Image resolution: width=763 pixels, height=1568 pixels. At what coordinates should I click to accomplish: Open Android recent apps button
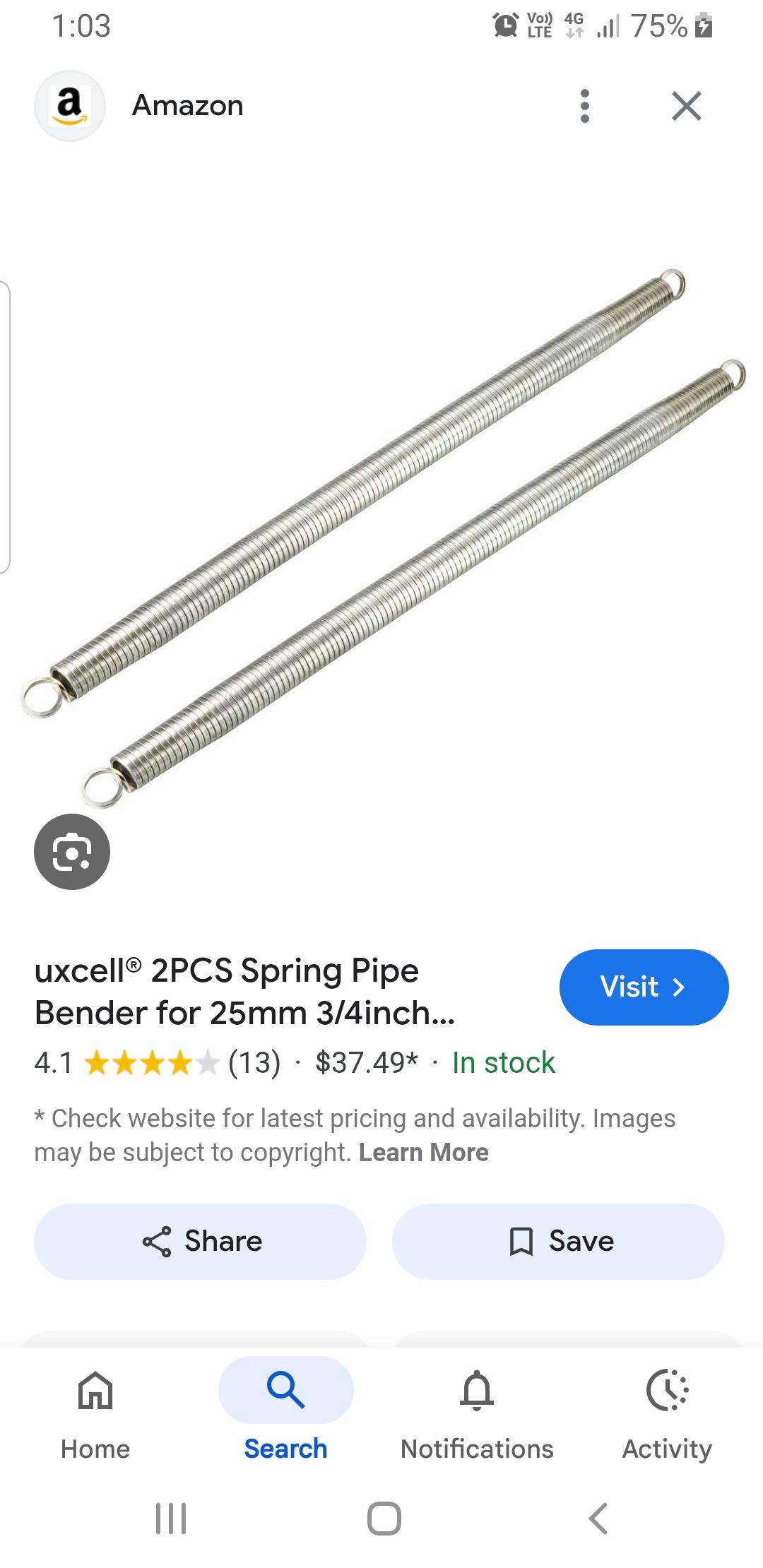point(171,1518)
